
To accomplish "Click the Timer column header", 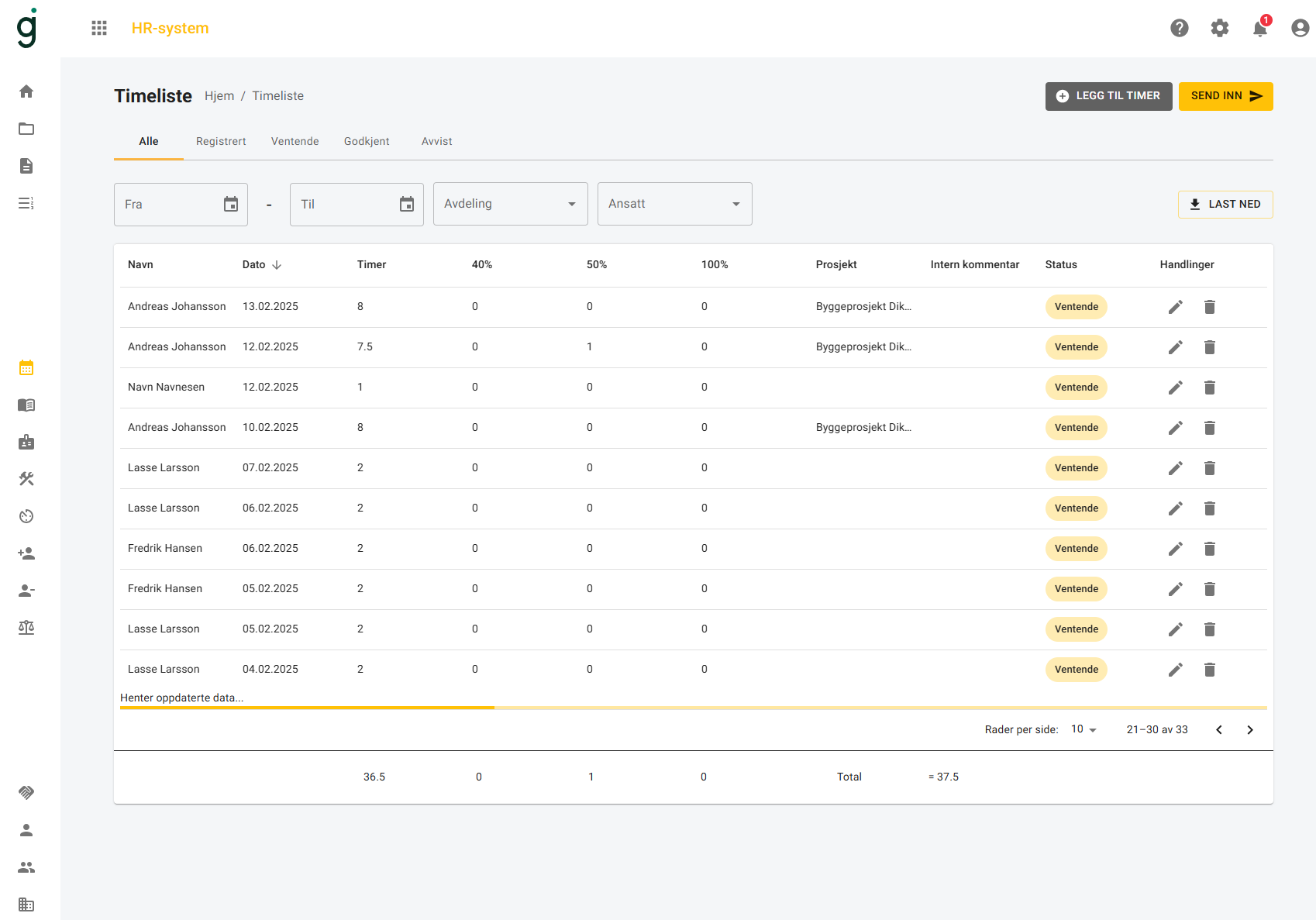I will (x=372, y=265).
